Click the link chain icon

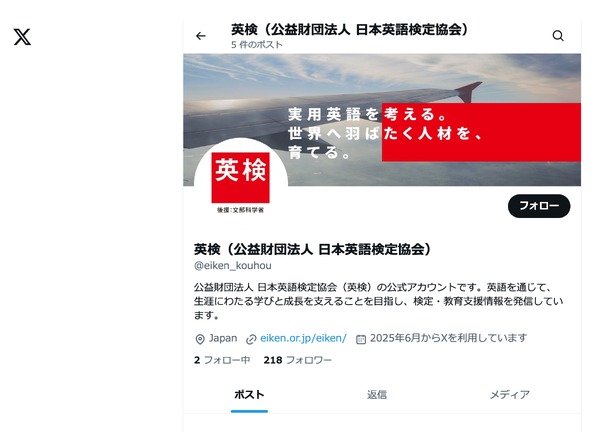[x=251, y=339]
